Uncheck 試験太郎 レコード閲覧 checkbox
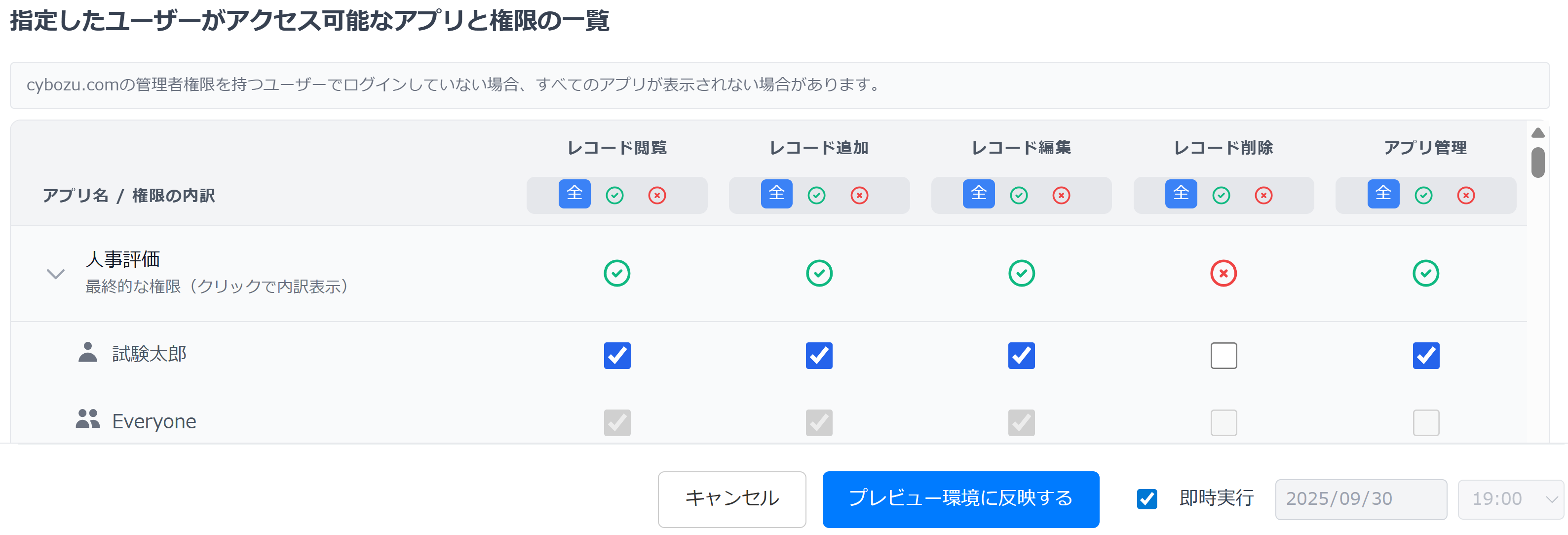The height and width of the screenshot is (535, 1568). pyautogui.click(x=616, y=356)
